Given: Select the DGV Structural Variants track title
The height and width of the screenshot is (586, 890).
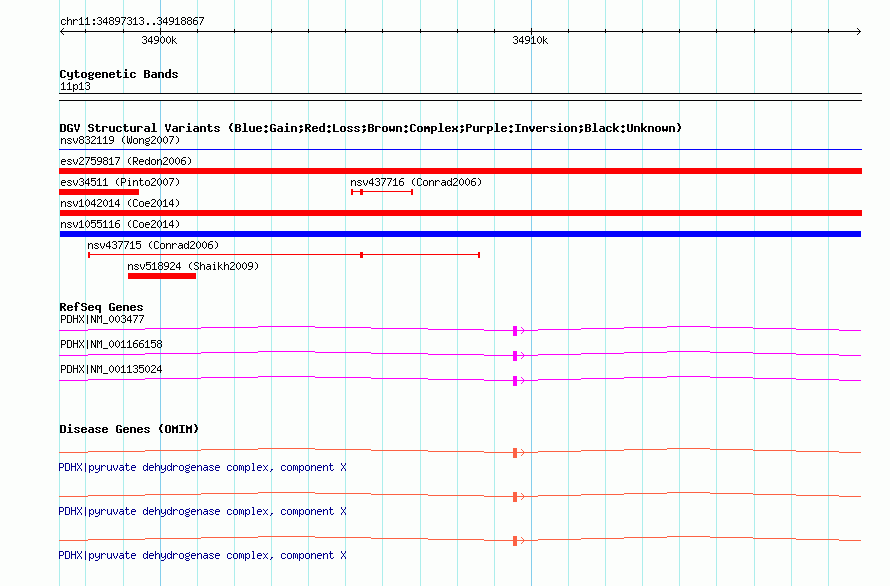Looking at the screenshot, I should tap(370, 128).
